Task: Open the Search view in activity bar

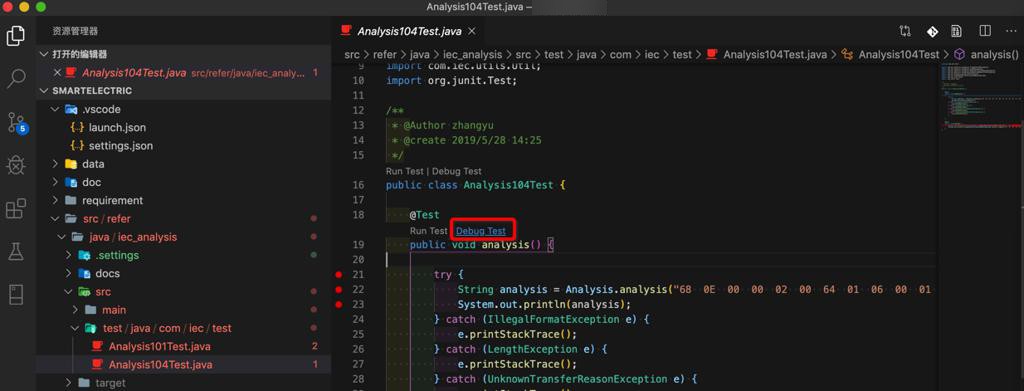Action: tap(16, 78)
